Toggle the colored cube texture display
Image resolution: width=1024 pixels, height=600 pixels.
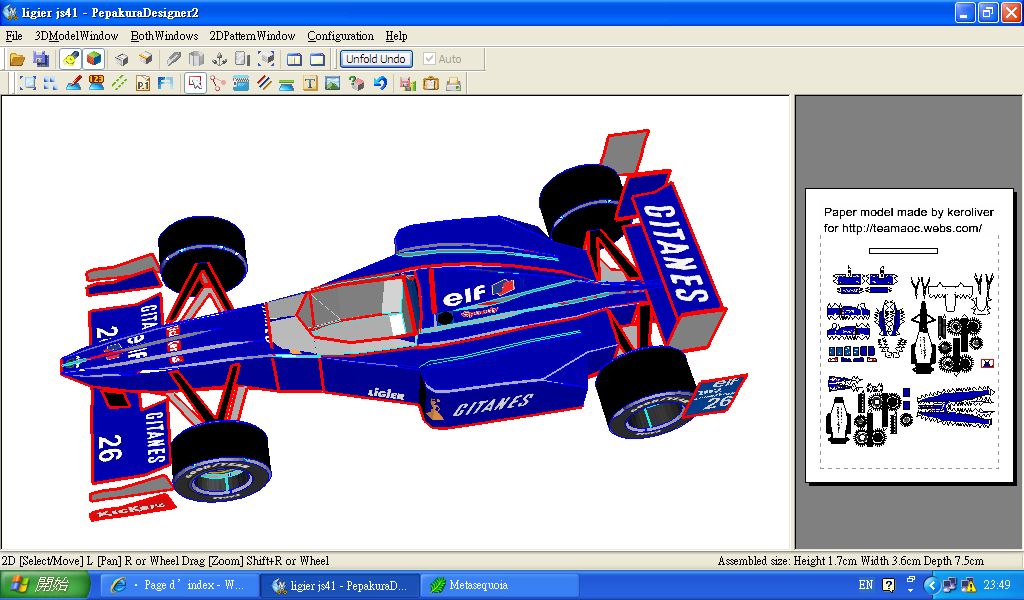pyautogui.click(x=93, y=59)
